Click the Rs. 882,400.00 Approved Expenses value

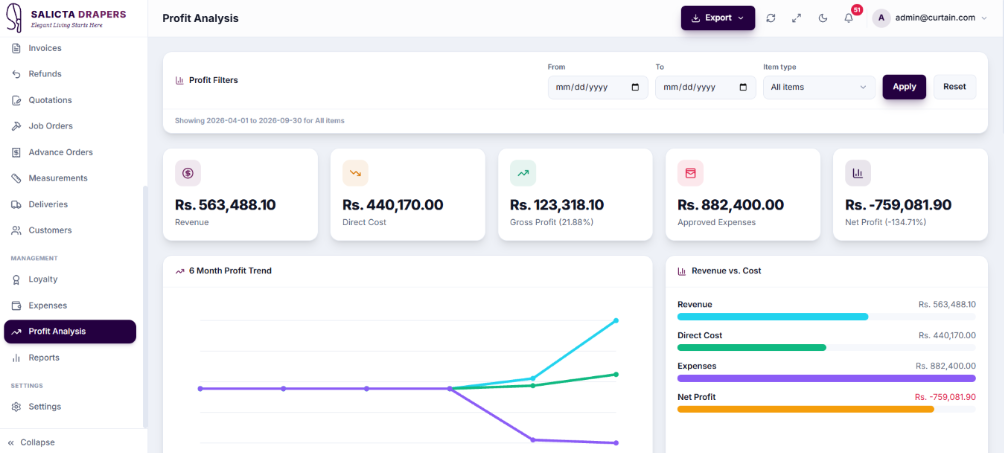click(x=731, y=205)
